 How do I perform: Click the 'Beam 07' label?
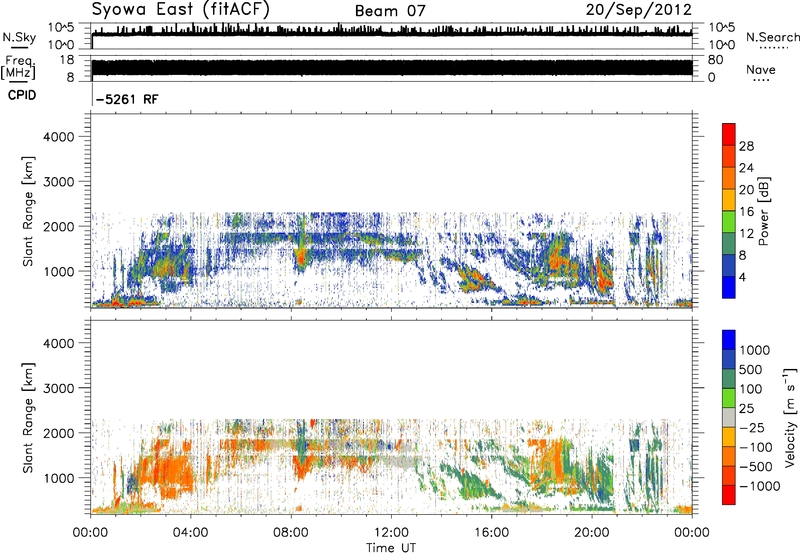point(390,11)
